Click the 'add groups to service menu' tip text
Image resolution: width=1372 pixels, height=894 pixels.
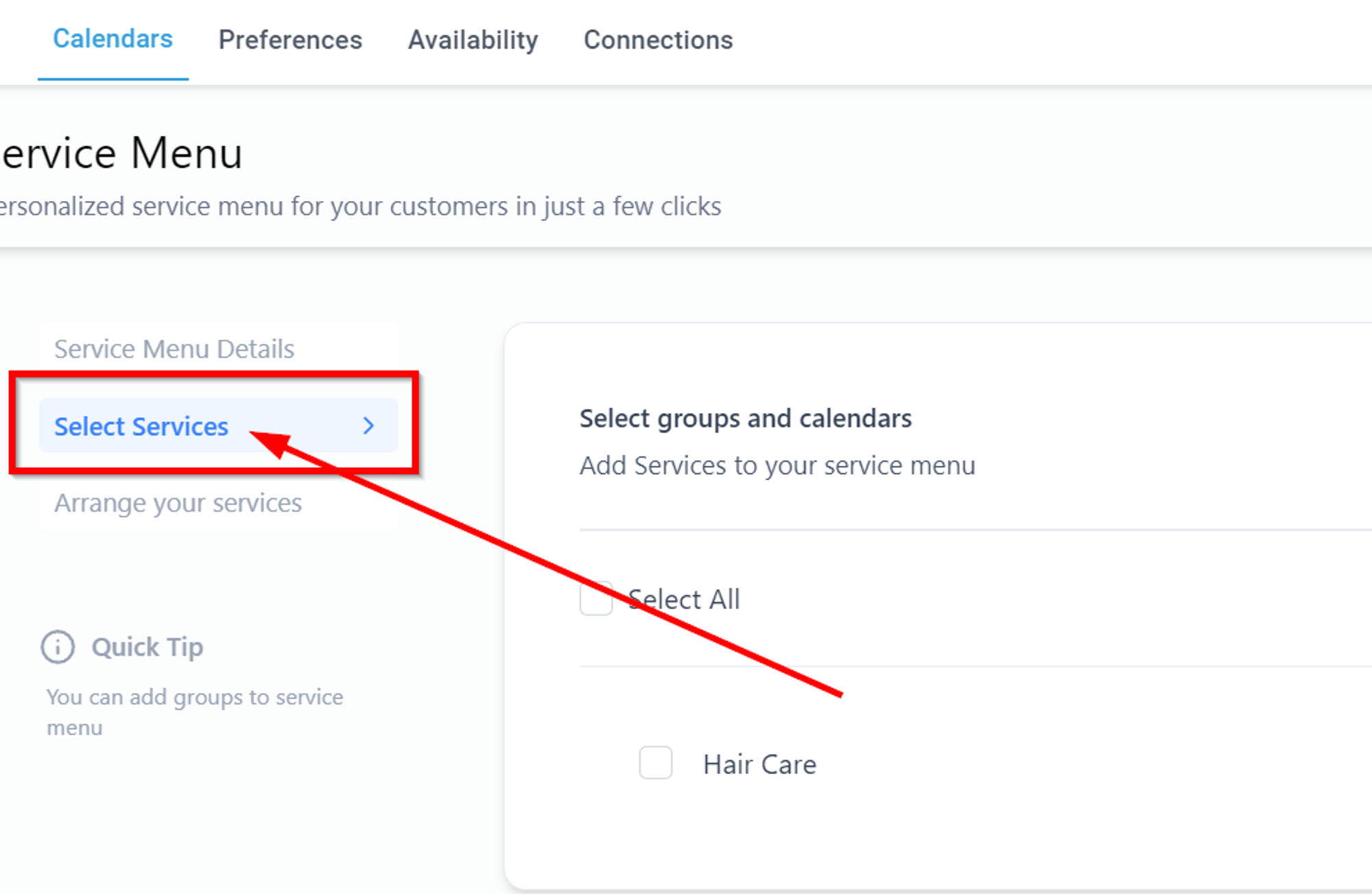point(195,712)
